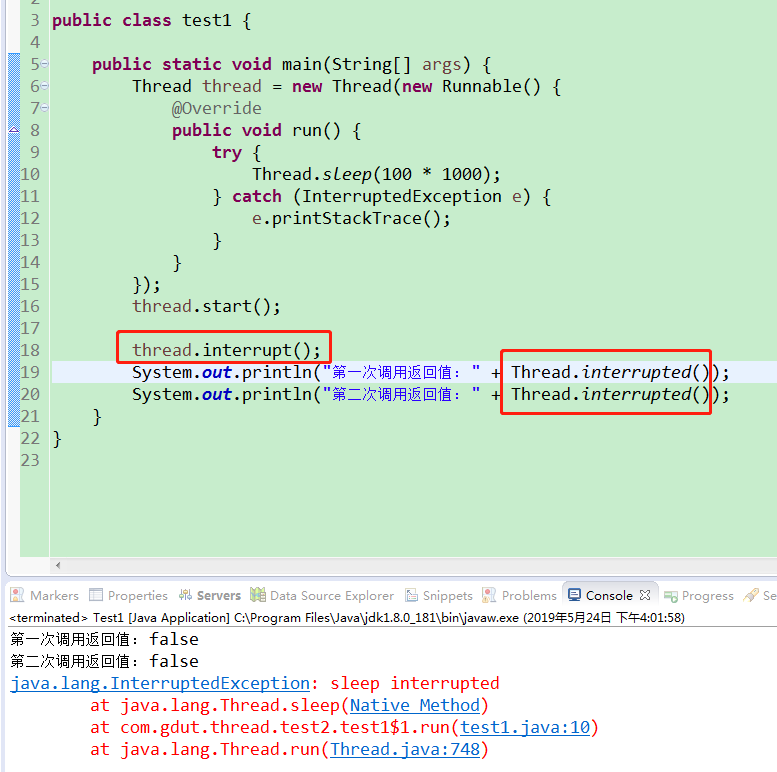777x772 pixels.
Task: Click the terminated Test1 launch description
Action: tap(347, 617)
